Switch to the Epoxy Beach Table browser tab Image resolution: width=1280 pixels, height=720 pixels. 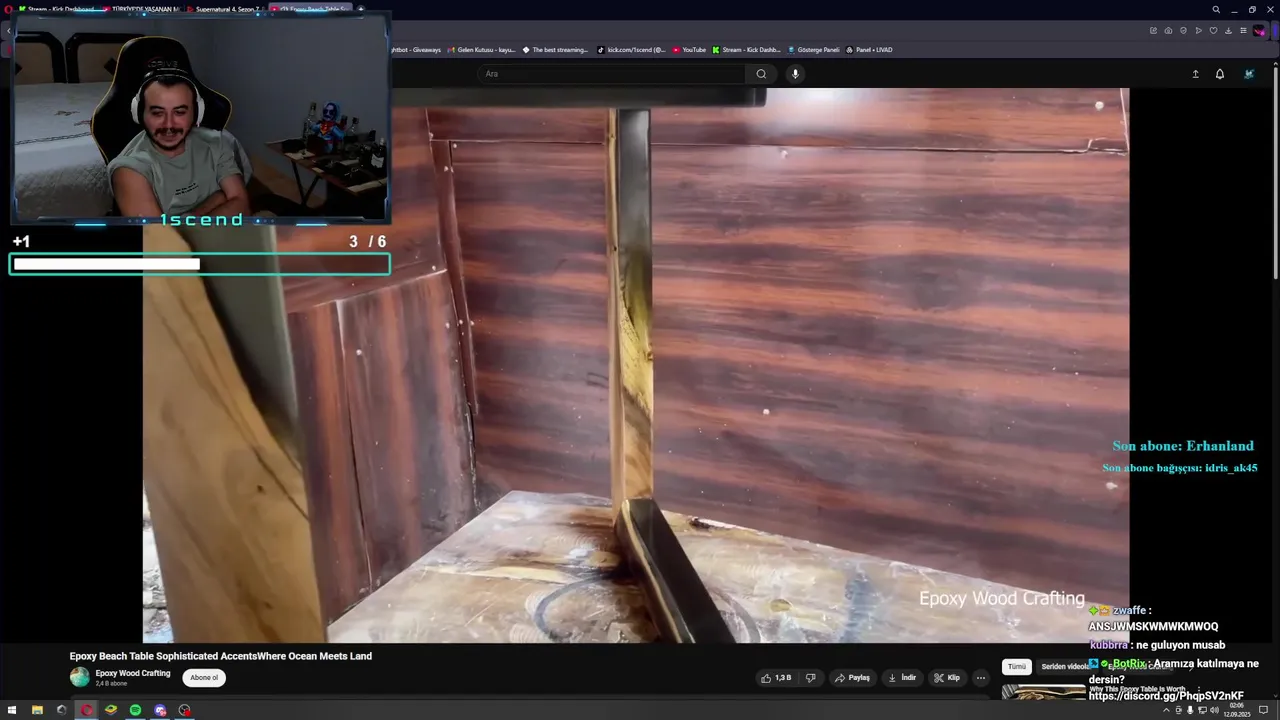[311, 9]
